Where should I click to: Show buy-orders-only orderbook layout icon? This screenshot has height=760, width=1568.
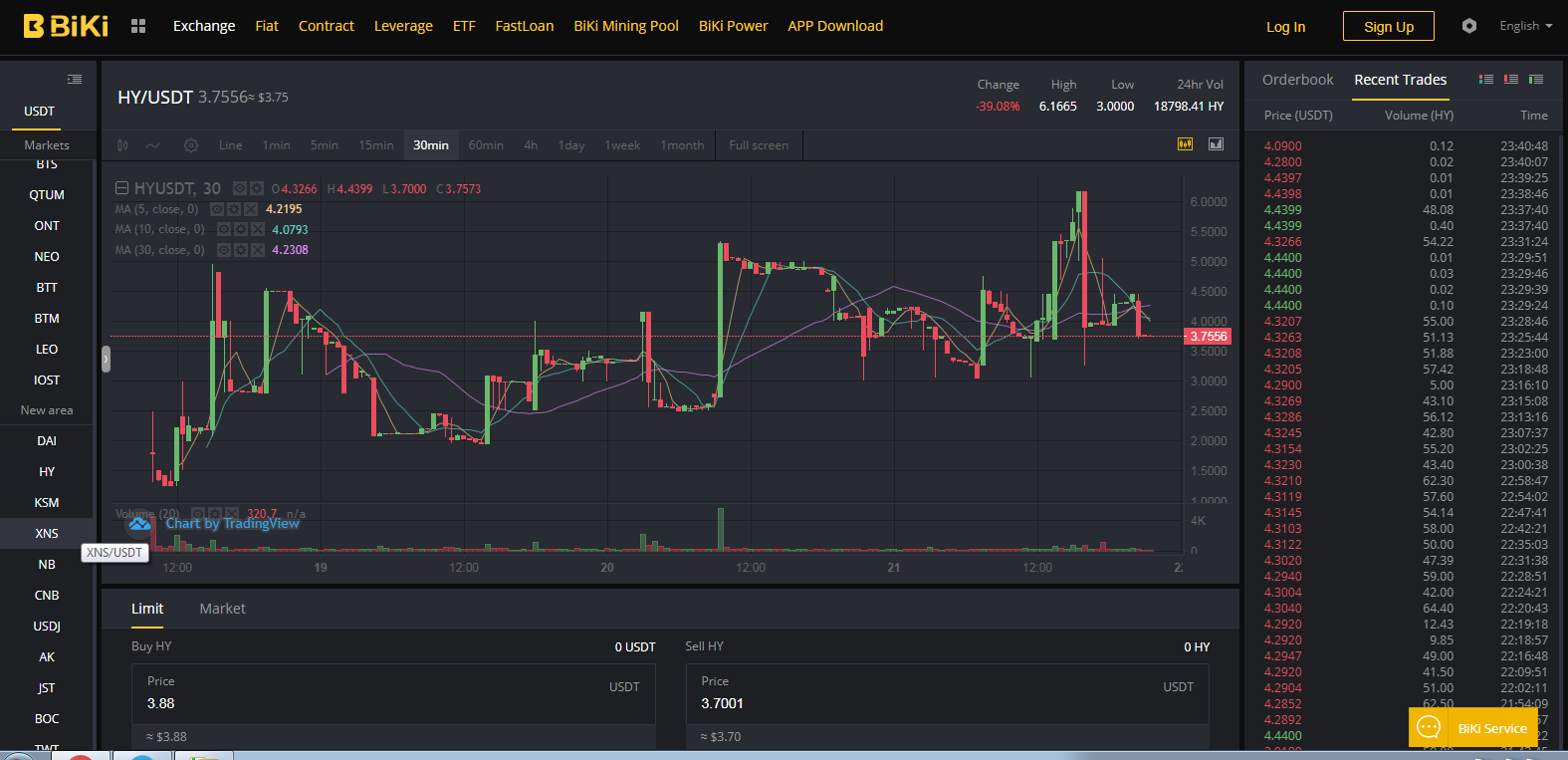(x=1536, y=80)
